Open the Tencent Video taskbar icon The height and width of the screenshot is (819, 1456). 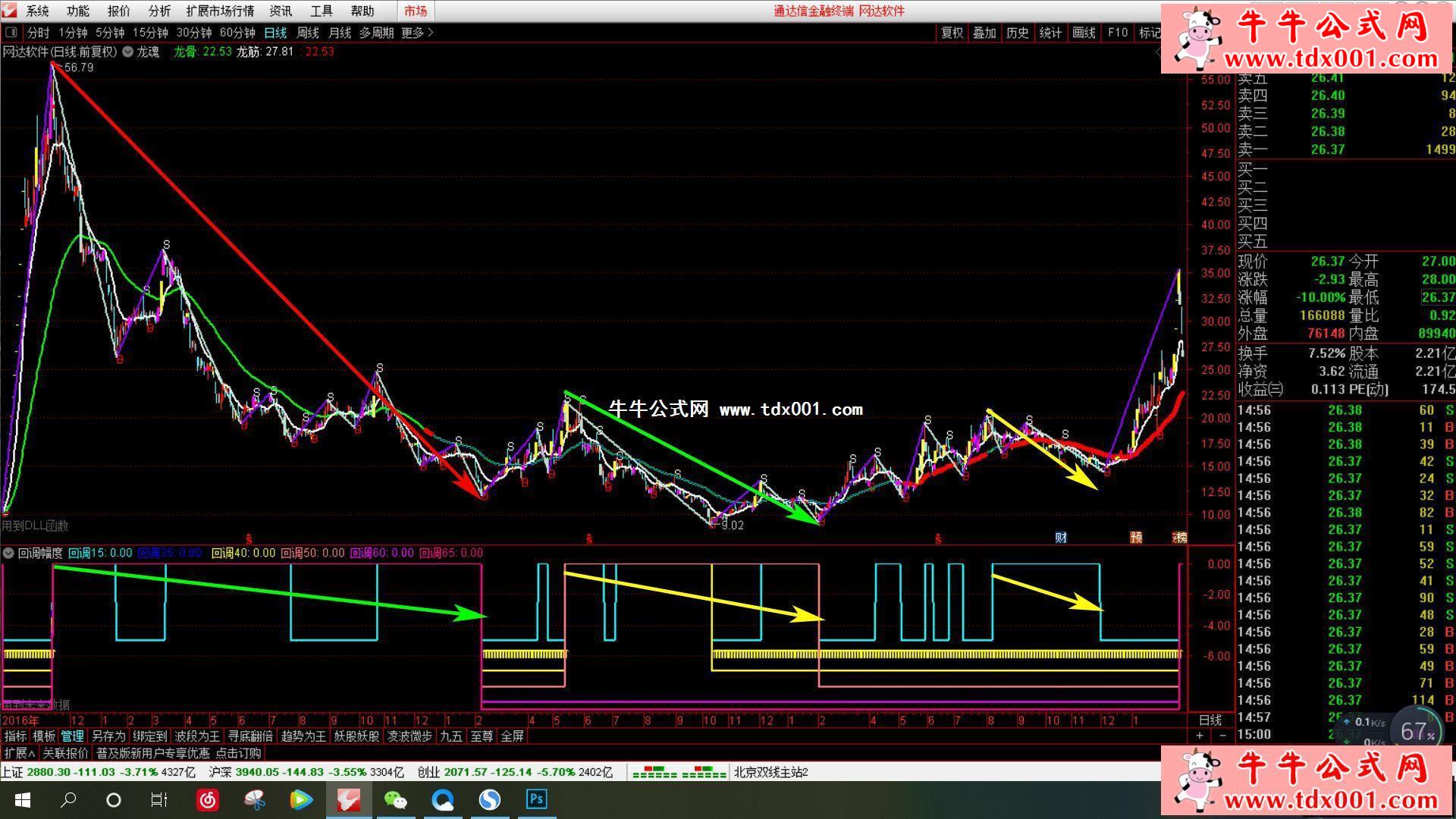(x=301, y=800)
